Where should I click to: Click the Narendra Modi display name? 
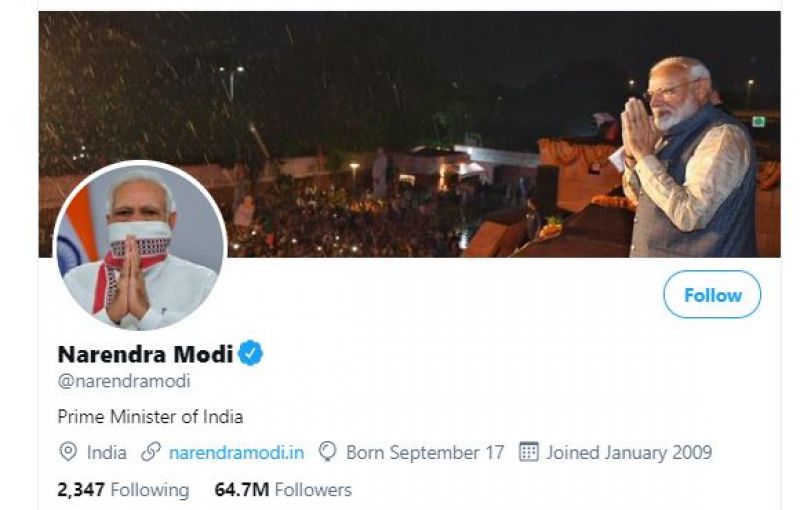click(145, 354)
